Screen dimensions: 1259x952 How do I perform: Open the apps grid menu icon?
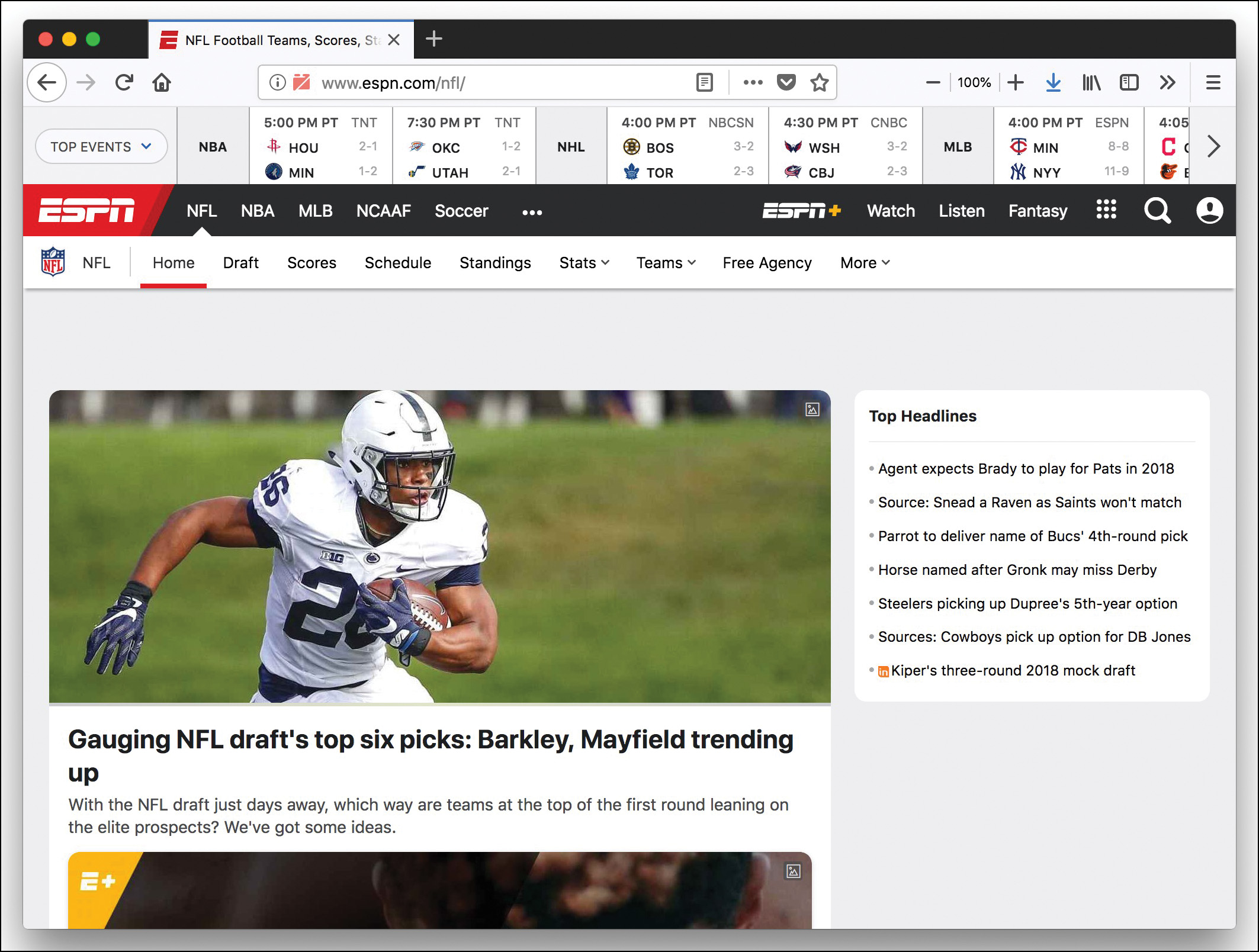click(1106, 210)
